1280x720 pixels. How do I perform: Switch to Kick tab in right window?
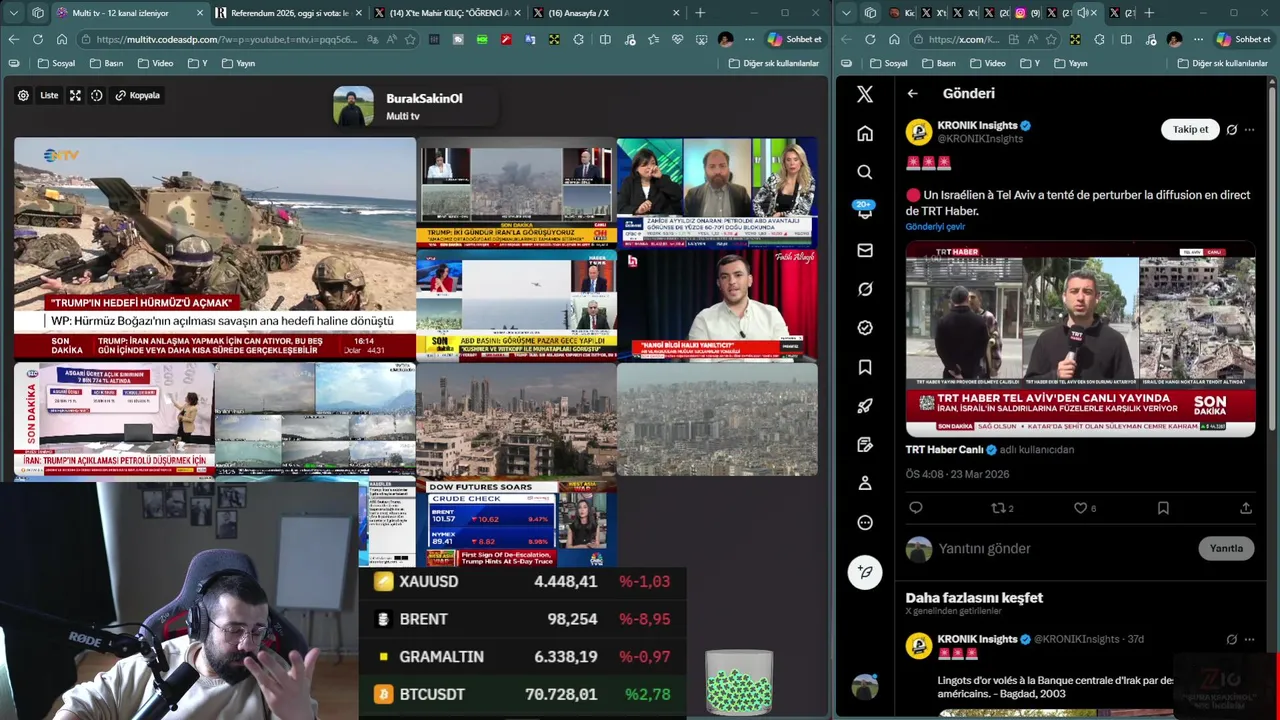[902, 13]
